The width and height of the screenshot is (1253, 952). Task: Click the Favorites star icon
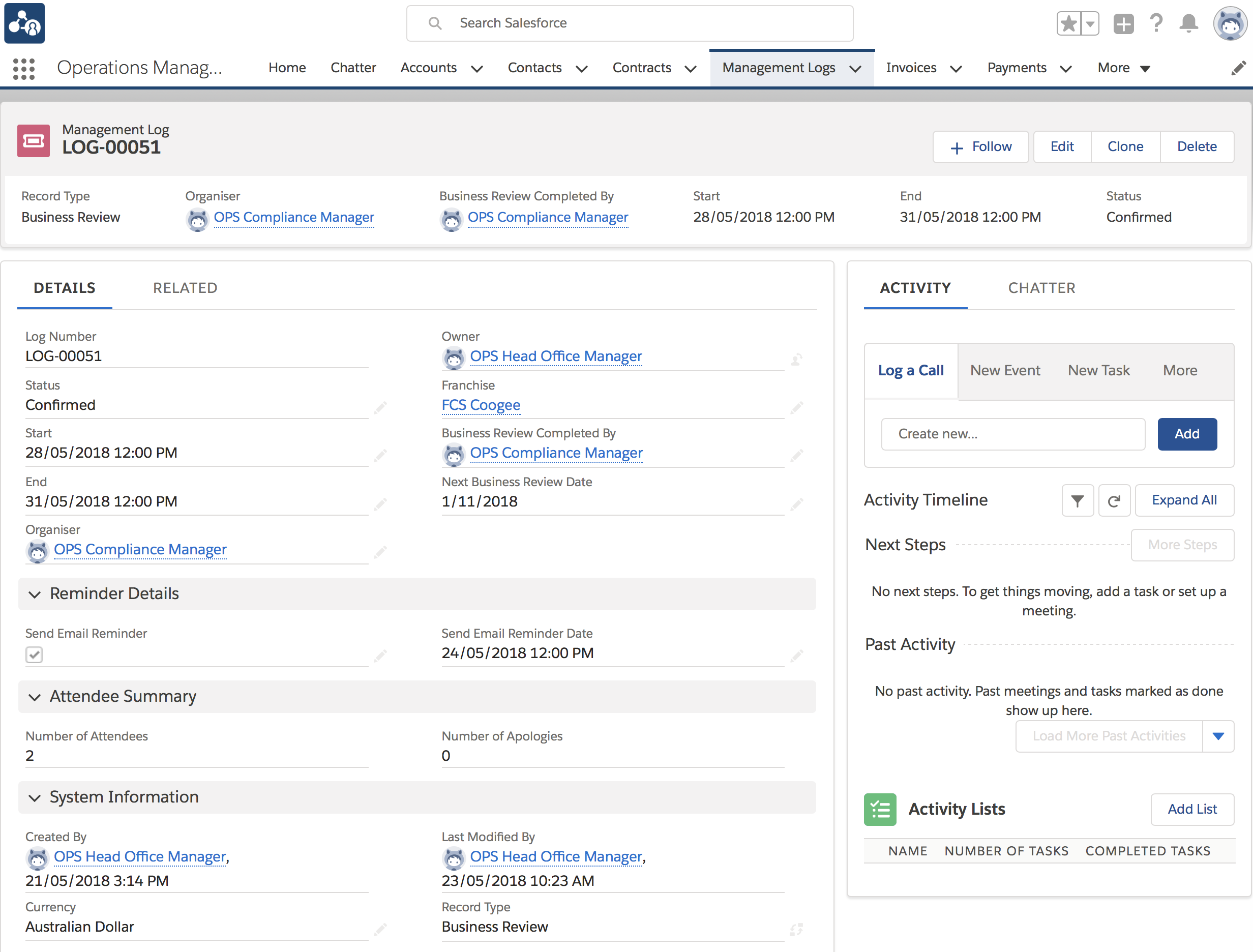point(1068,24)
